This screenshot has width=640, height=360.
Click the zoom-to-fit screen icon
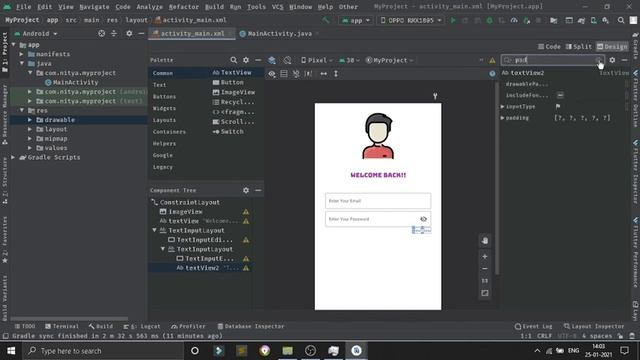point(485,293)
